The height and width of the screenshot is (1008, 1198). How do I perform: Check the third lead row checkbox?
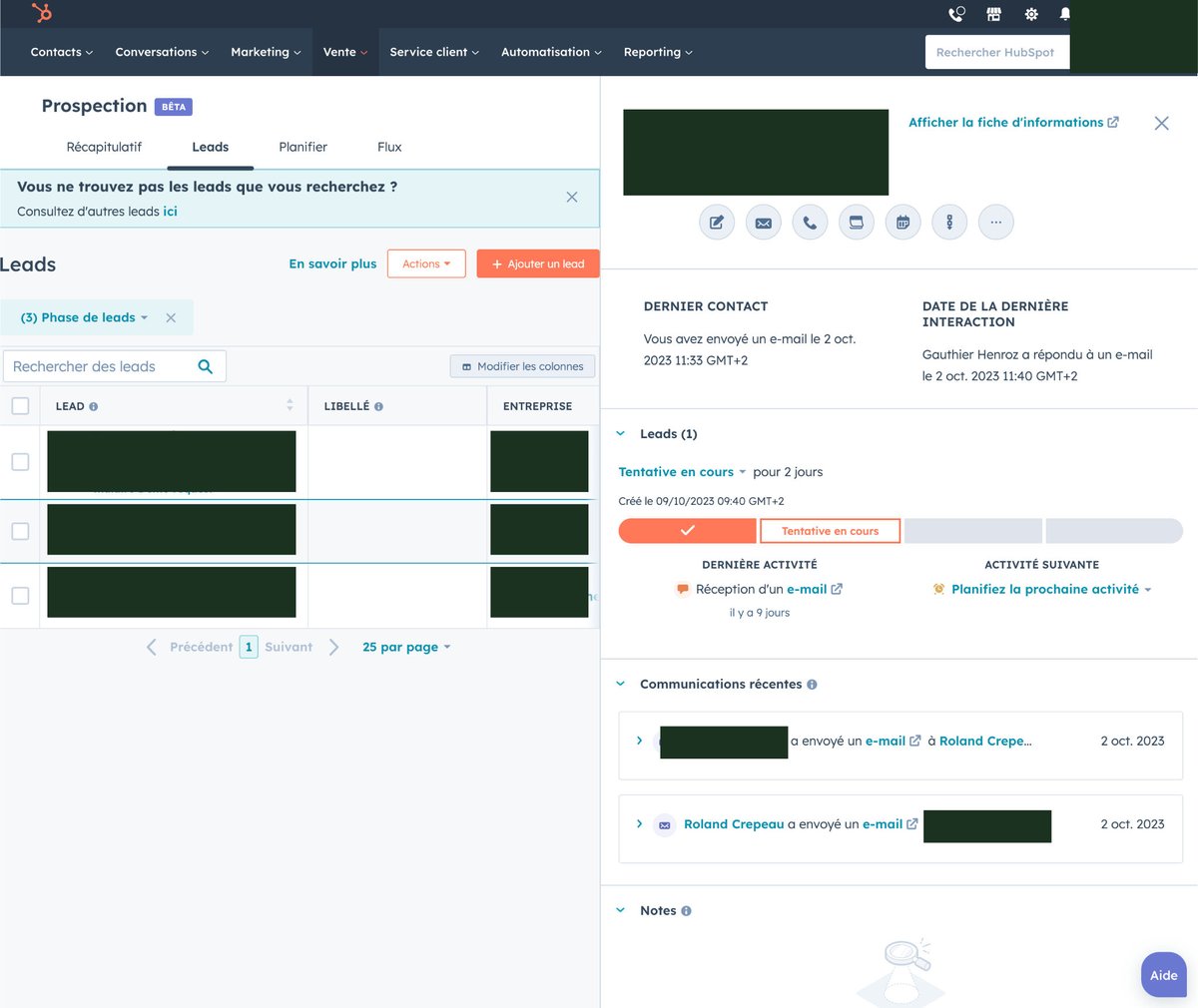pyautogui.click(x=20, y=596)
